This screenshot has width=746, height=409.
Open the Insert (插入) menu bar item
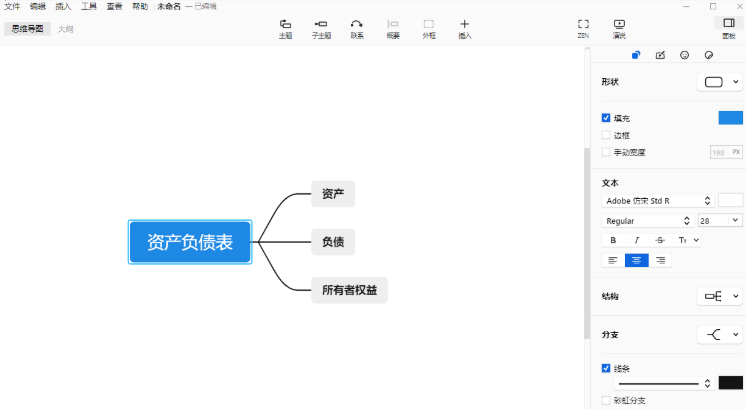point(63,6)
